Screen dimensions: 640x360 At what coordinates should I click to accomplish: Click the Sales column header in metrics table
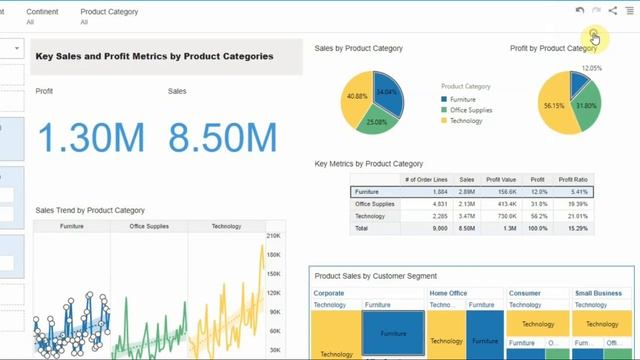[x=467, y=180]
